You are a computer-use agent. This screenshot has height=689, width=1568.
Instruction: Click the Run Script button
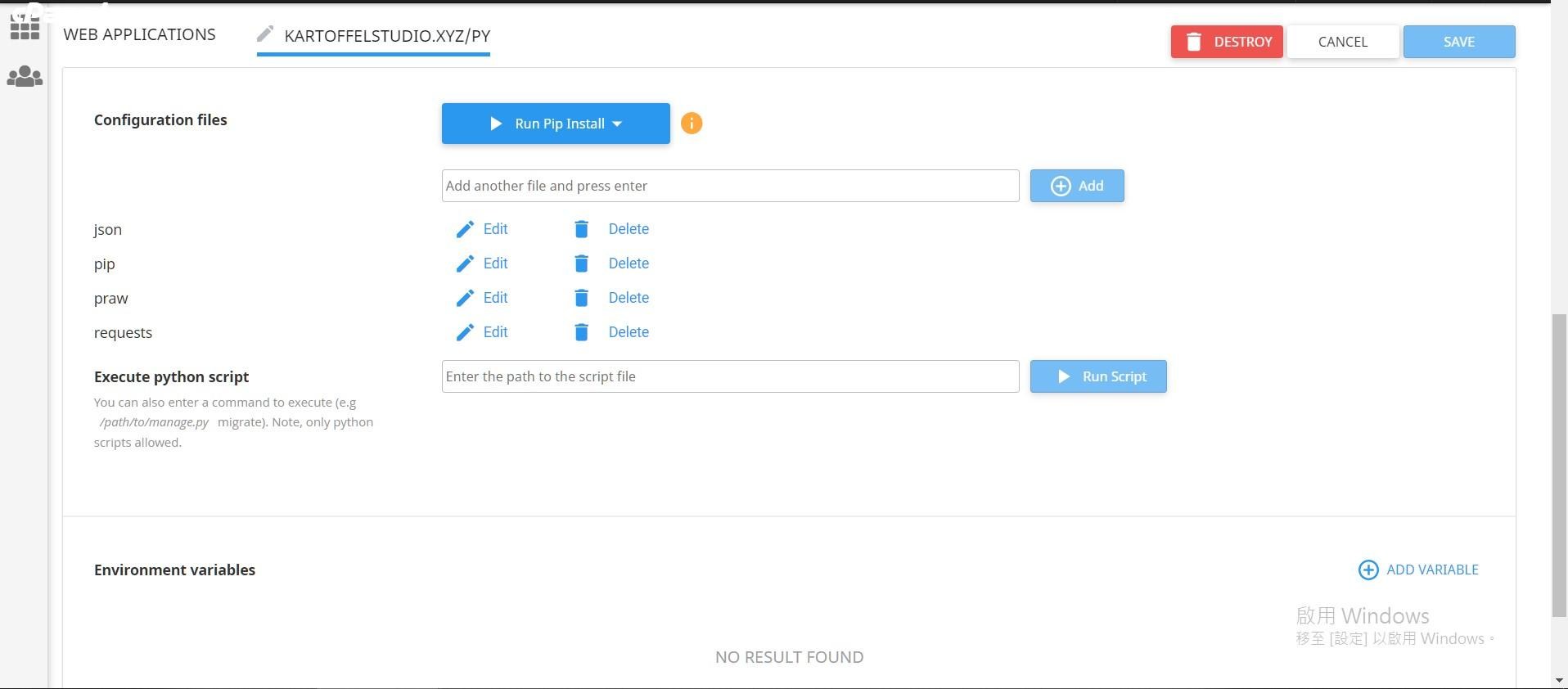[x=1097, y=376]
